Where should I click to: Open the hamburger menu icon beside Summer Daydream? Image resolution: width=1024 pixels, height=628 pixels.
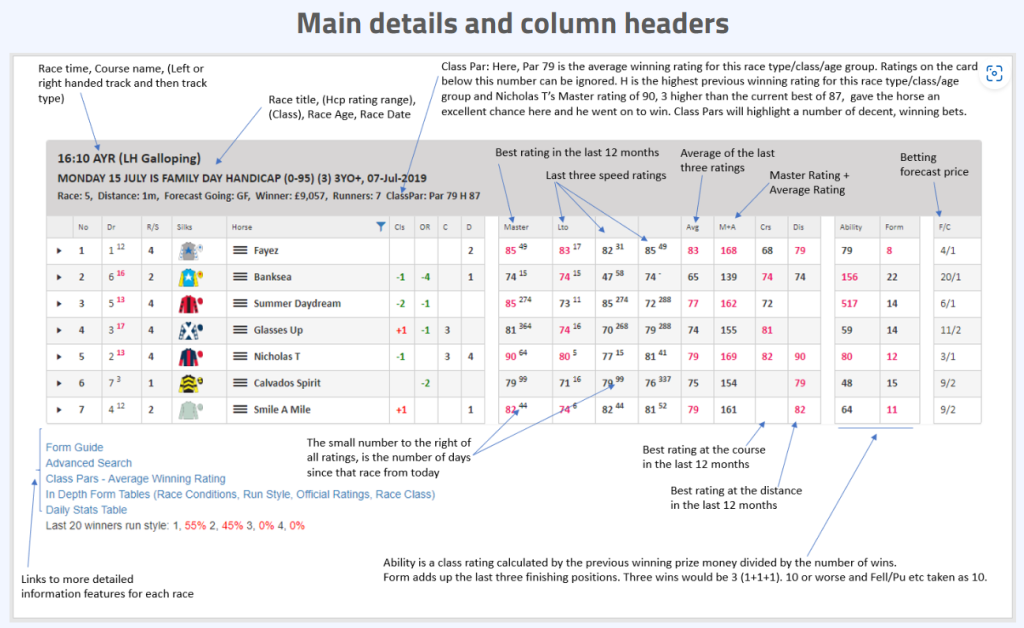pos(240,303)
